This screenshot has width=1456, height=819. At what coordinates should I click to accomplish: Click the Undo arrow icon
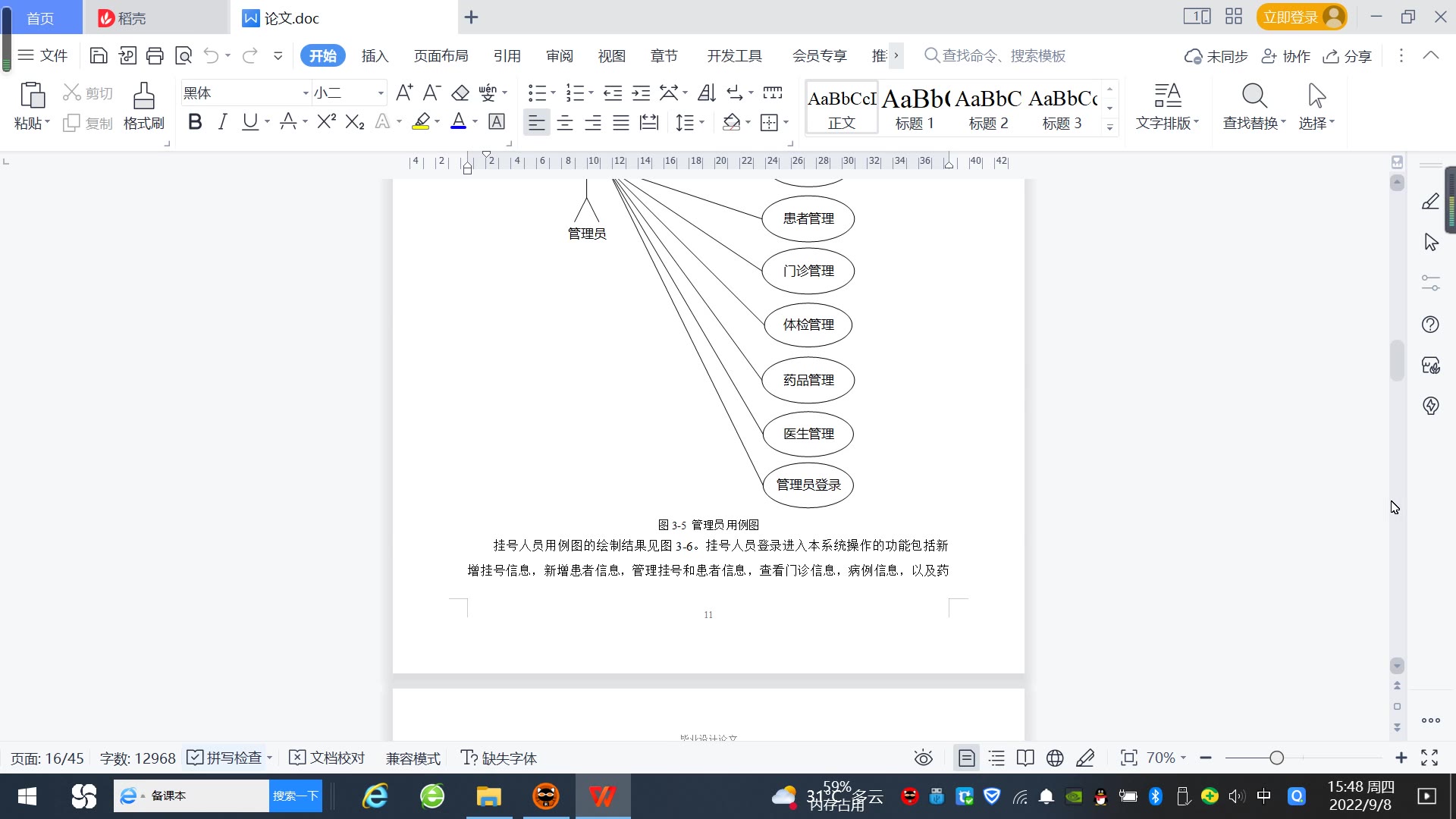click(211, 55)
